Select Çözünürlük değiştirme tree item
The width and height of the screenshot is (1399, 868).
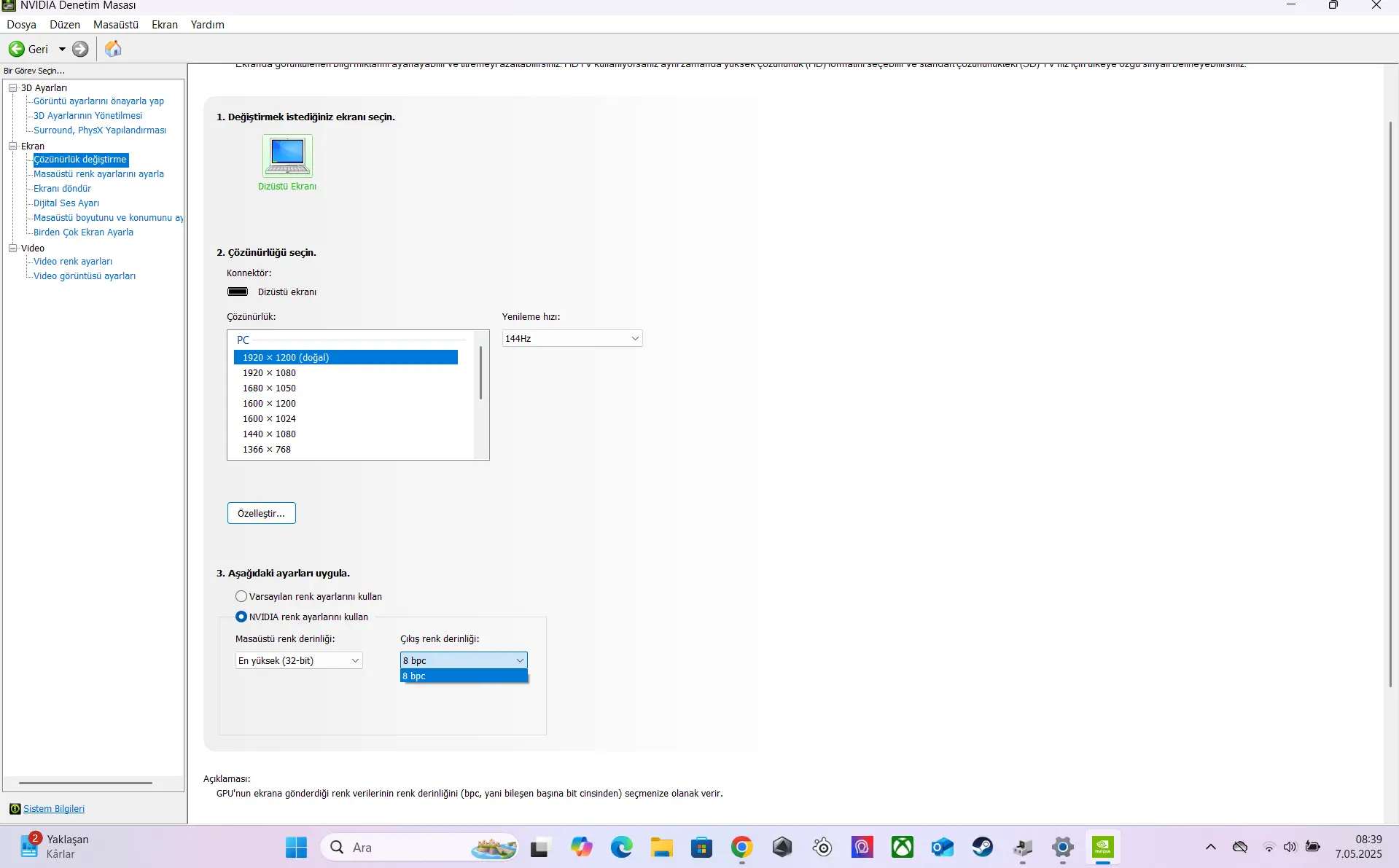coord(80,160)
